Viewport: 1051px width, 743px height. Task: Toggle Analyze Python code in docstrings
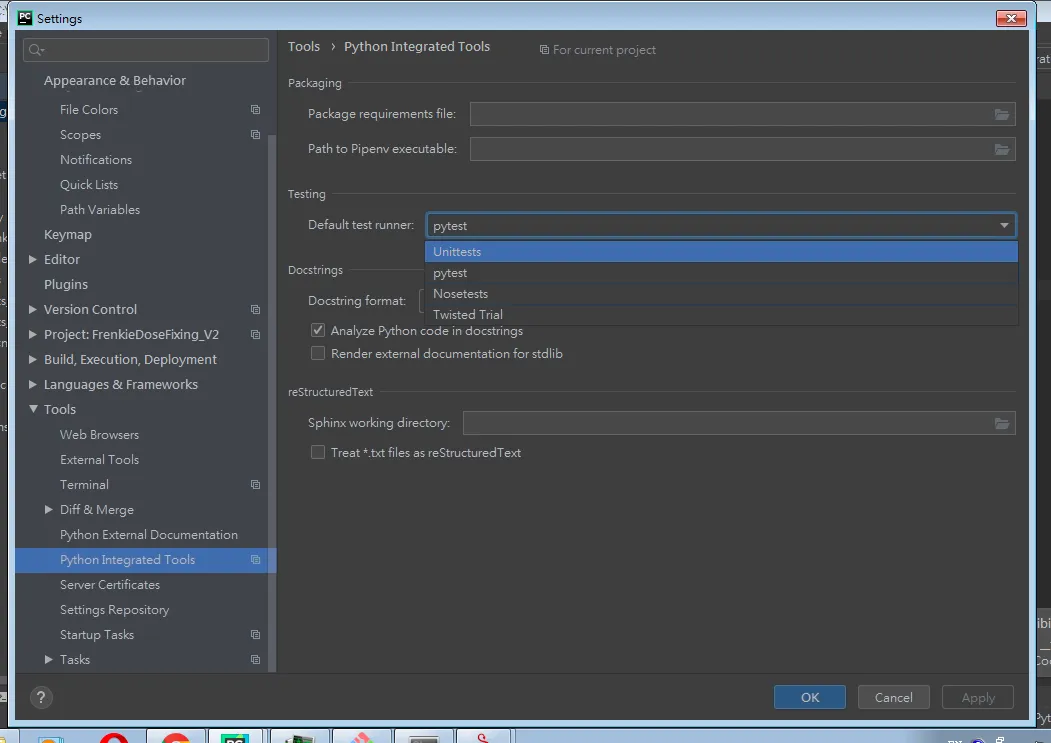point(318,330)
